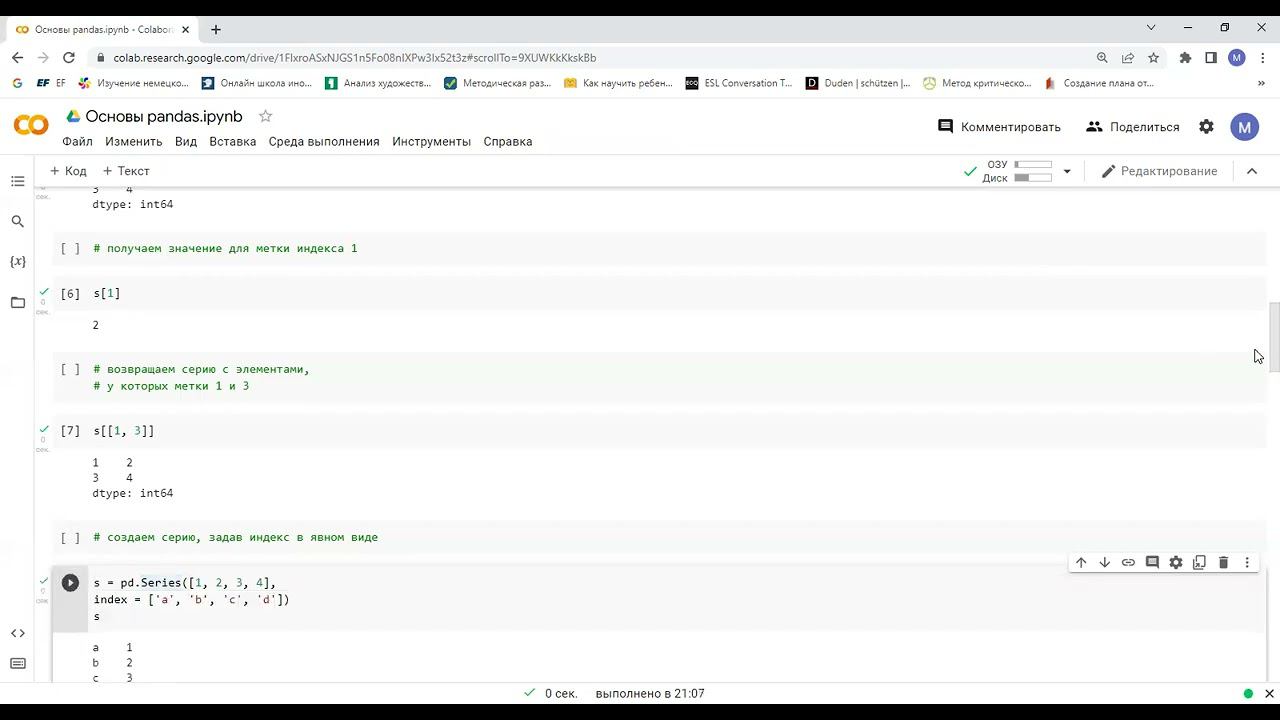Open the search and replace sidebar icon

(x=17, y=221)
